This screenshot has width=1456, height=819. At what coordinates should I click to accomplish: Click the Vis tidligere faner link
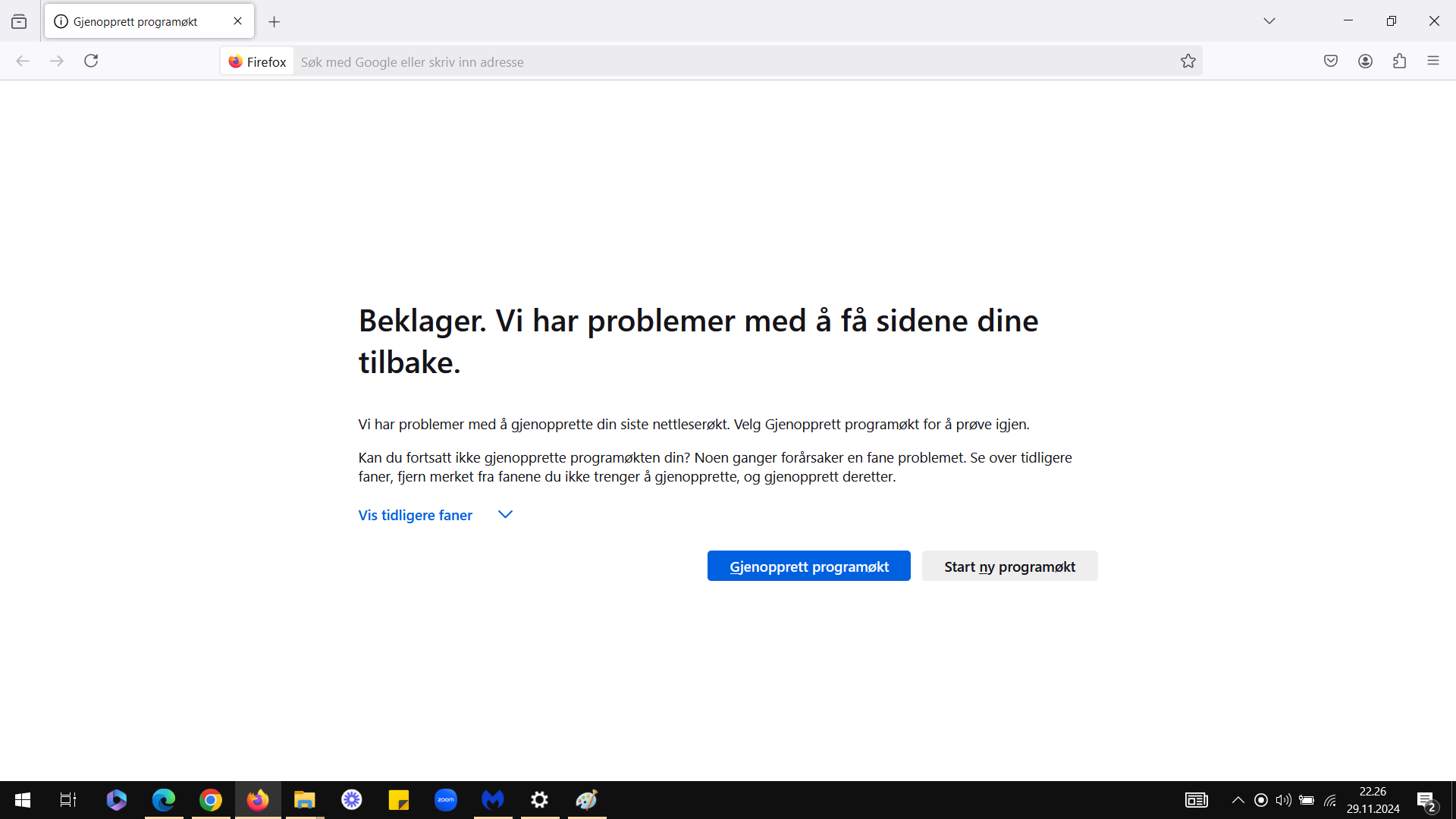pos(416,516)
